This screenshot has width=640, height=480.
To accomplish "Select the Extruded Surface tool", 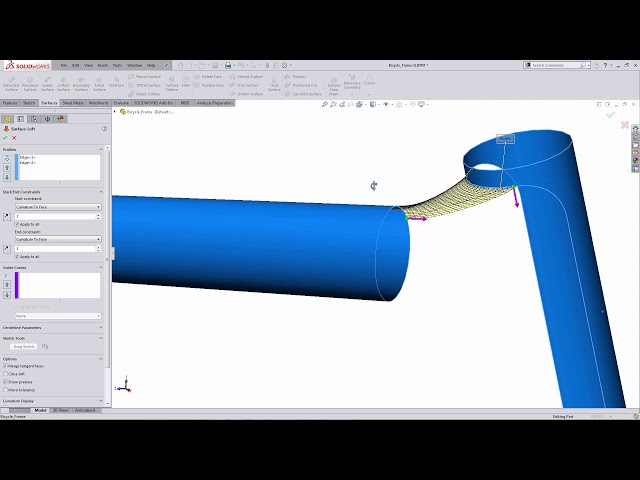I will pyautogui.click(x=11, y=83).
